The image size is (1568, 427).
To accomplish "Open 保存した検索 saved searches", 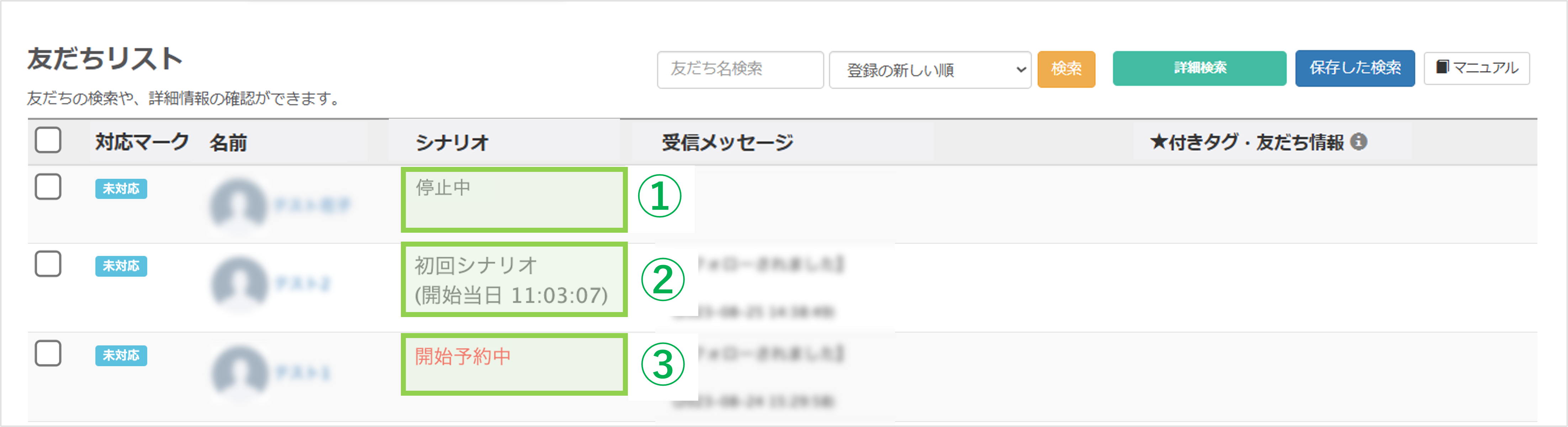I will [x=1354, y=68].
